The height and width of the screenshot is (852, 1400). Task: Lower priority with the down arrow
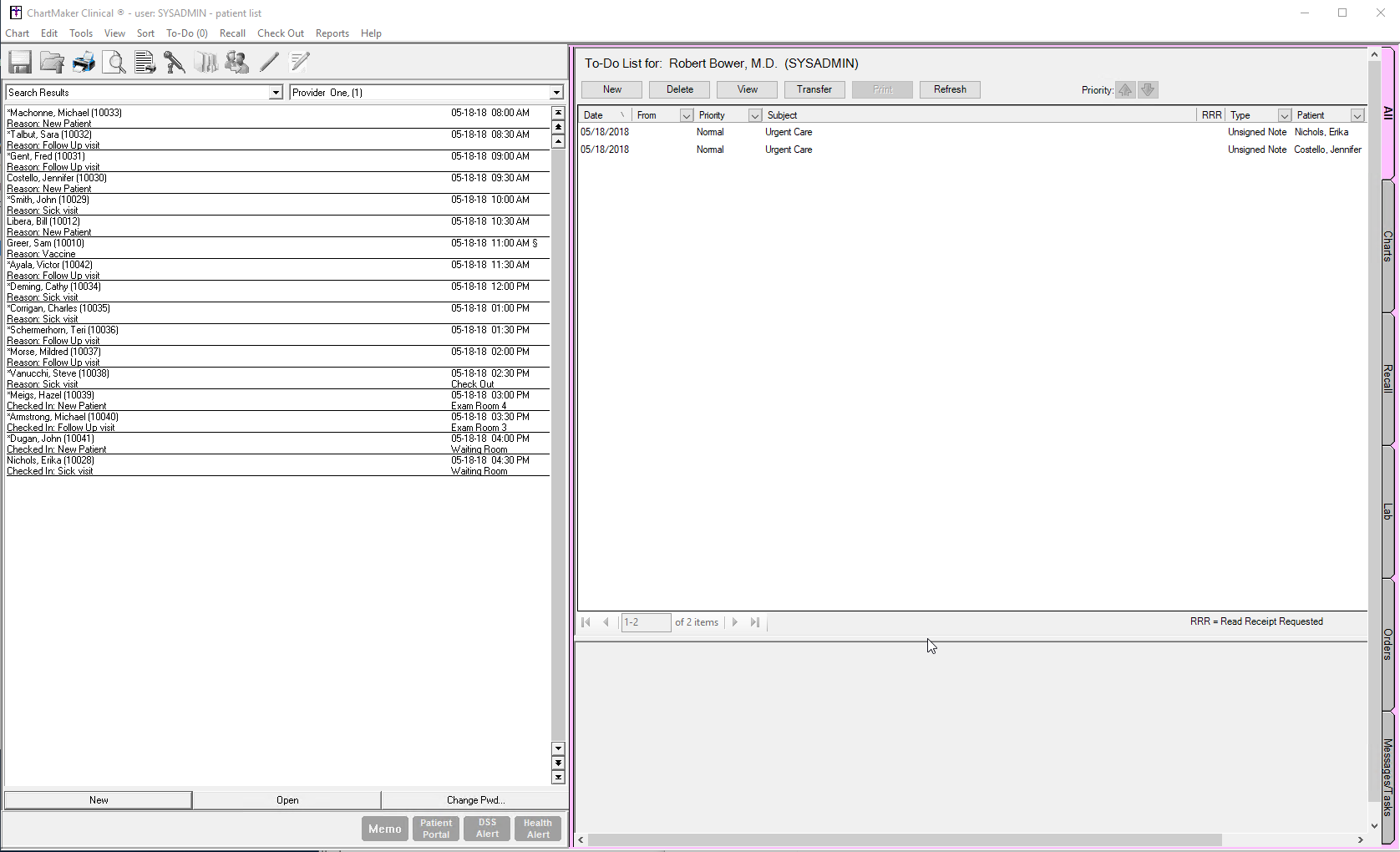1149,90
